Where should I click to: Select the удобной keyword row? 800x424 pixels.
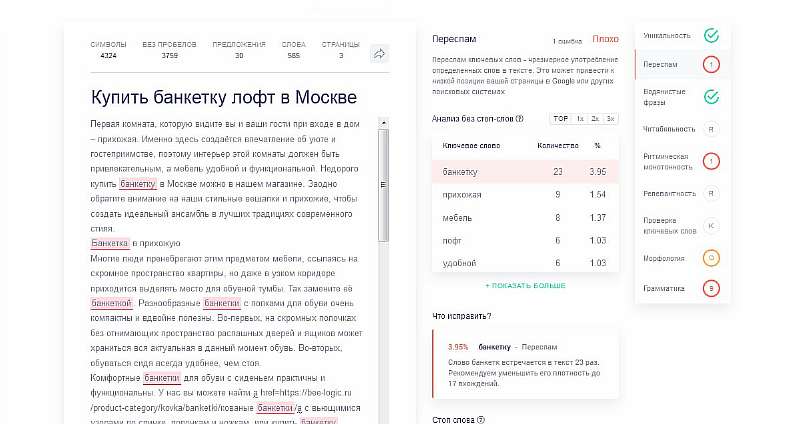coord(525,263)
